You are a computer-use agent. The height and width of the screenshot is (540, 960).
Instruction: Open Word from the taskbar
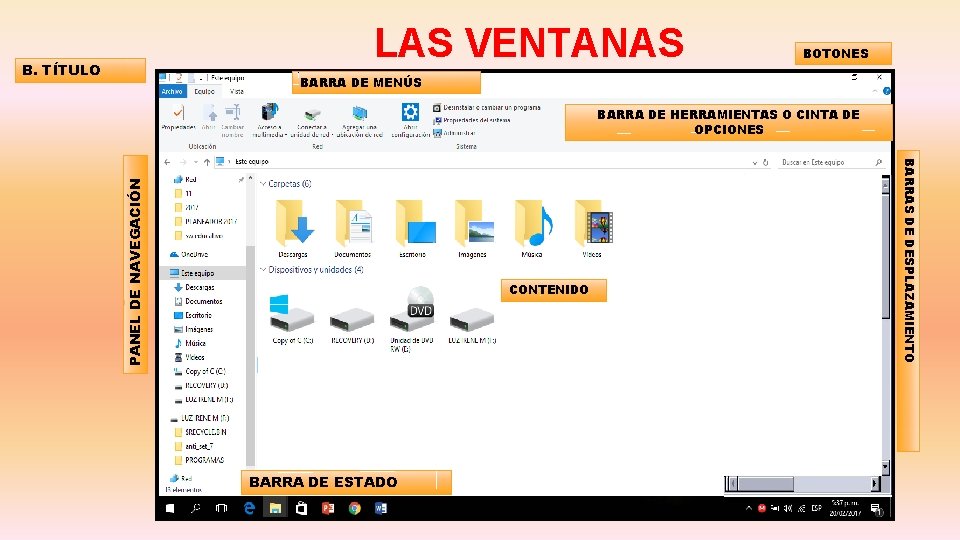click(381, 508)
